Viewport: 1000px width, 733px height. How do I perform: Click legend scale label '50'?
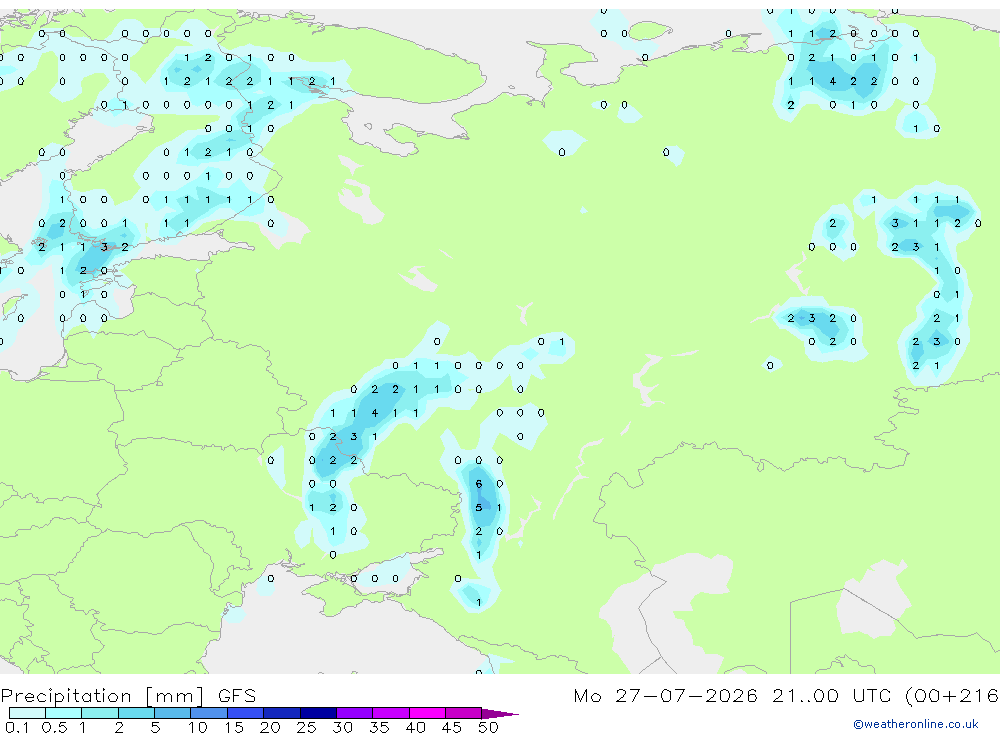[488, 727]
